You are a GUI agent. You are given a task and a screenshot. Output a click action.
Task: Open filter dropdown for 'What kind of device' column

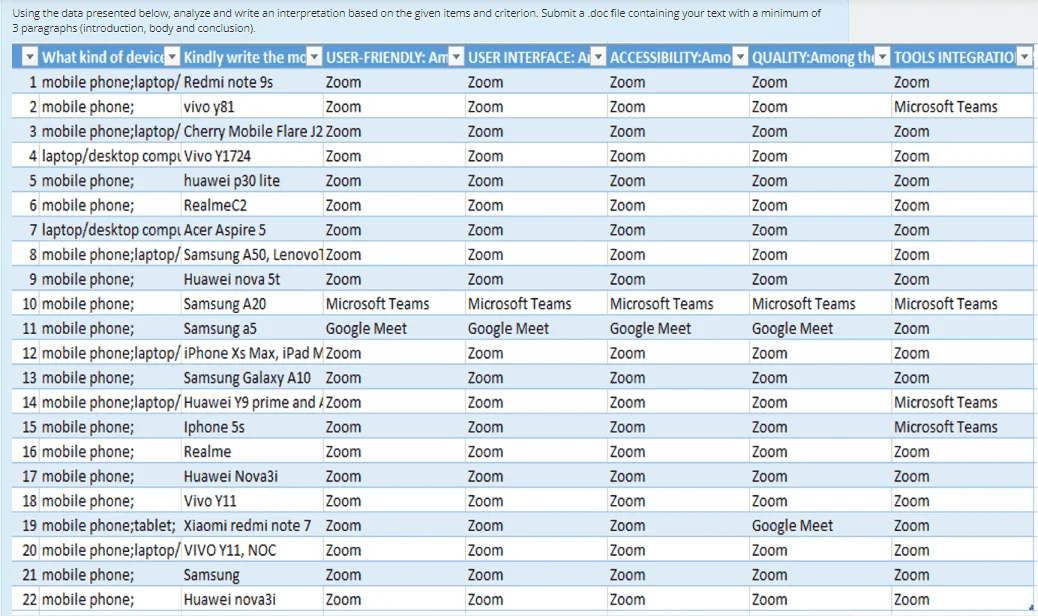tap(172, 58)
